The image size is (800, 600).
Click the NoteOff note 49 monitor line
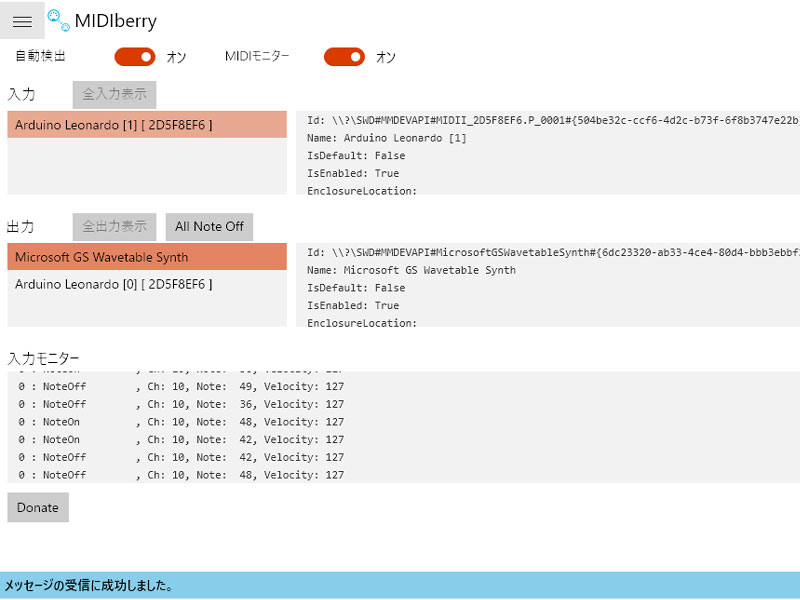180,386
